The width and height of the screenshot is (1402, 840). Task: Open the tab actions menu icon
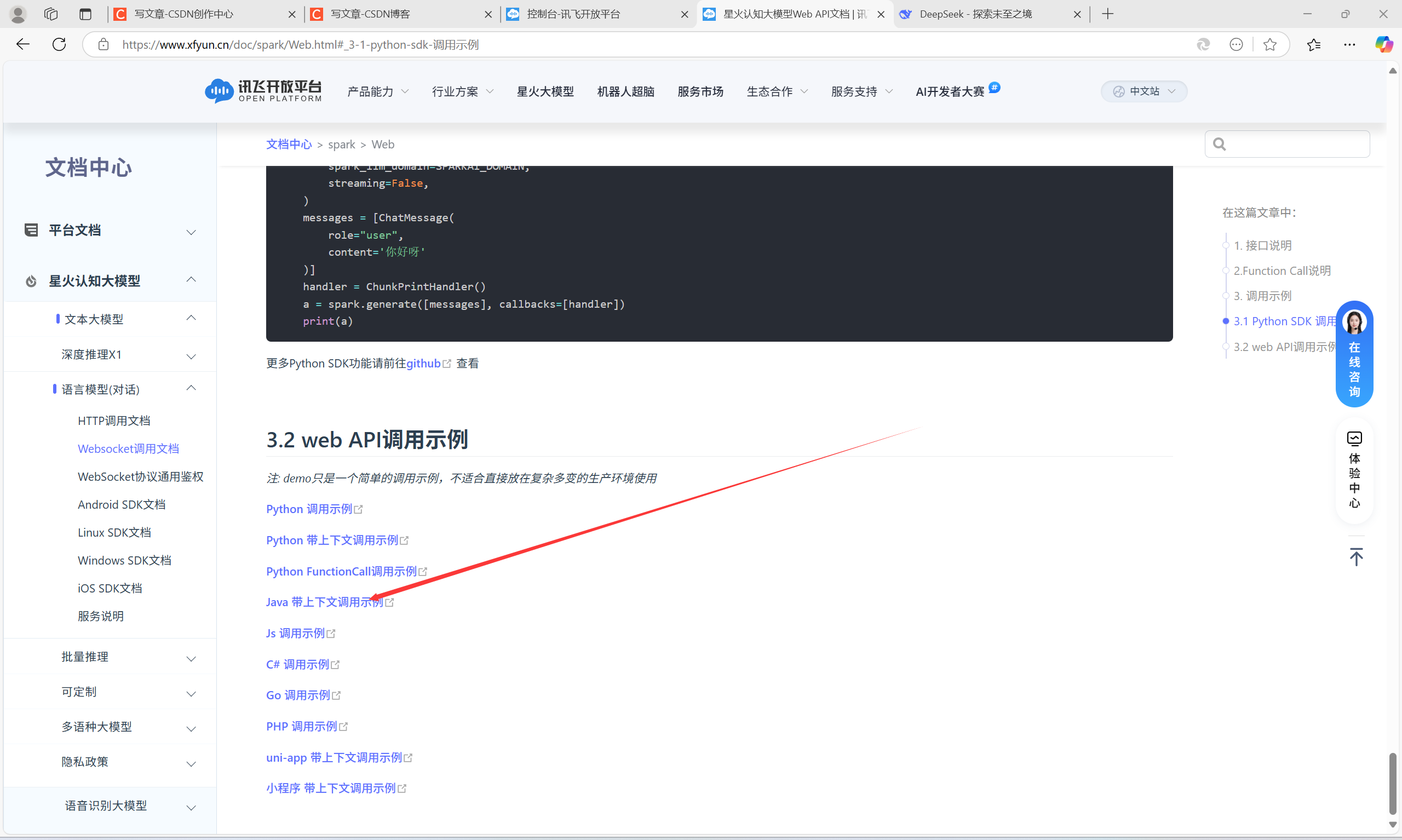pyautogui.click(x=85, y=14)
